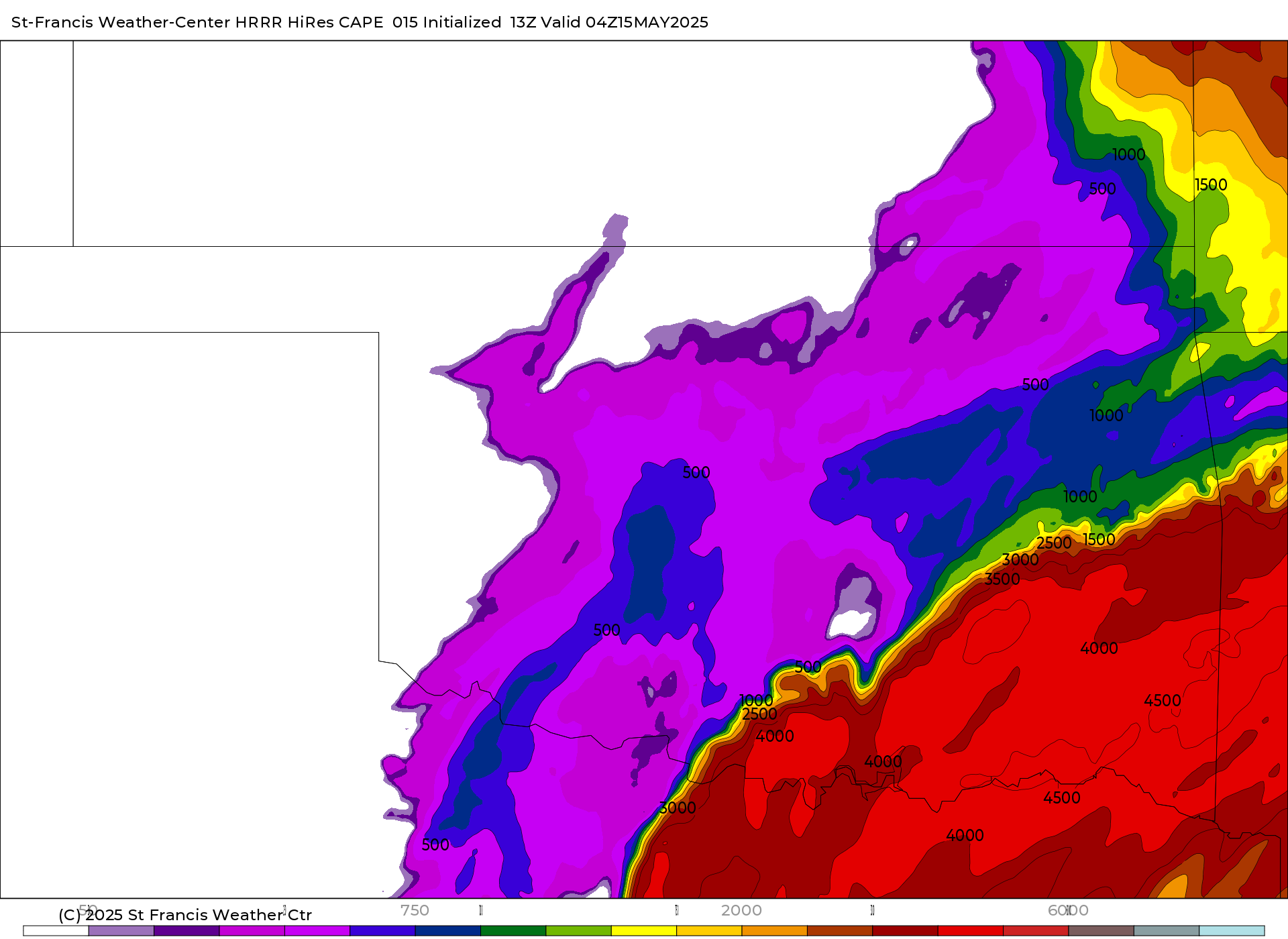Viewport: 1288px width, 939px height.
Task: Click the dark purple legend swatch
Action: coord(186,930)
